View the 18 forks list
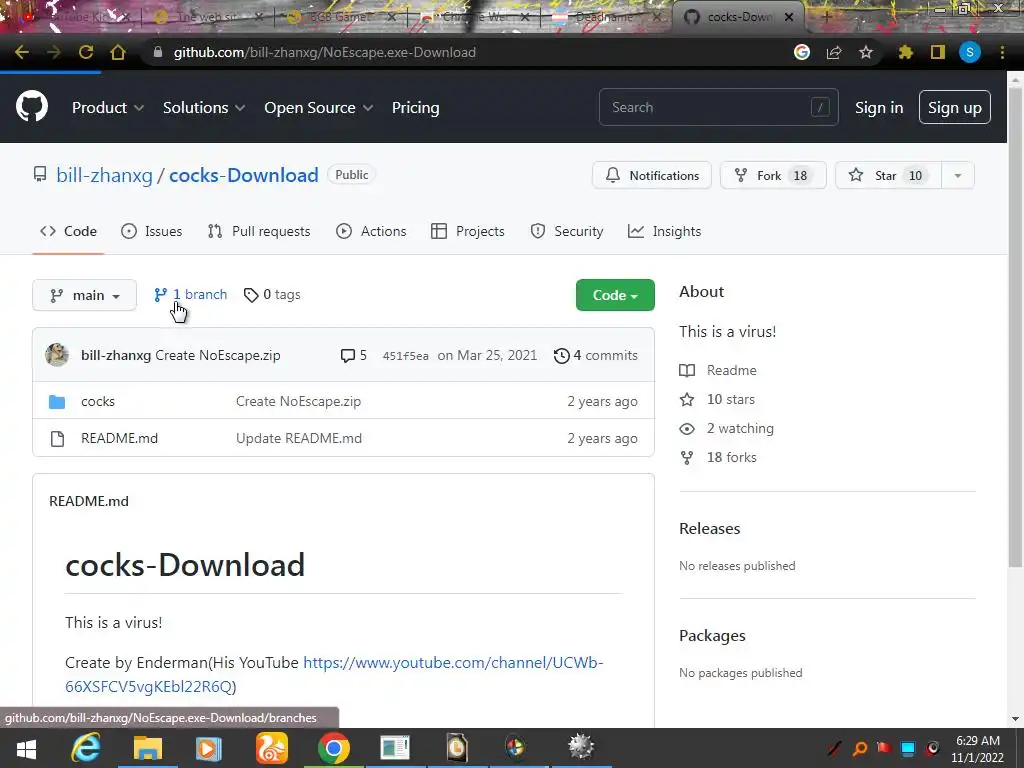The image size is (1024, 768). [731, 457]
